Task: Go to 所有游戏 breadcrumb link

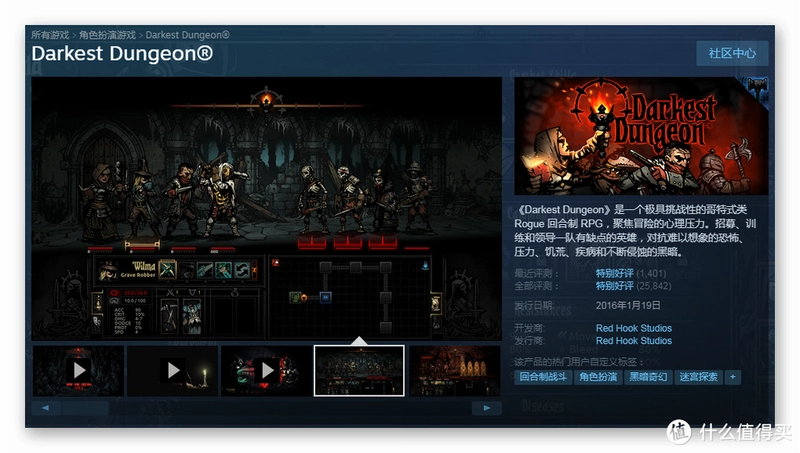Action: [x=50, y=35]
